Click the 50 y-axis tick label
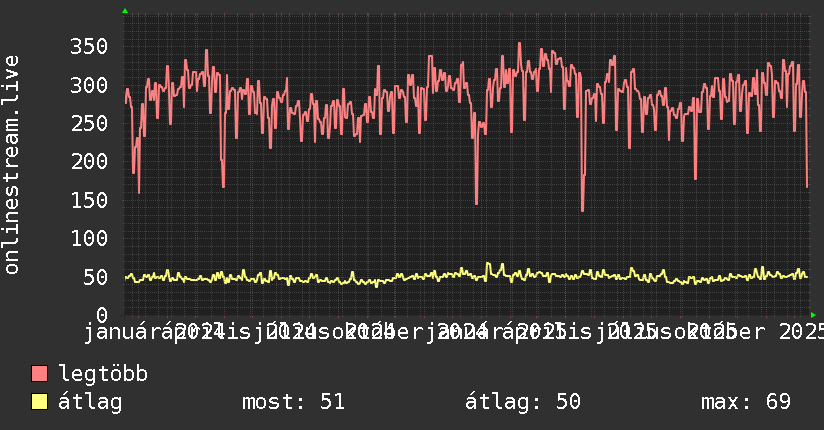The height and width of the screenshot is (430, 824). [95, 277]
